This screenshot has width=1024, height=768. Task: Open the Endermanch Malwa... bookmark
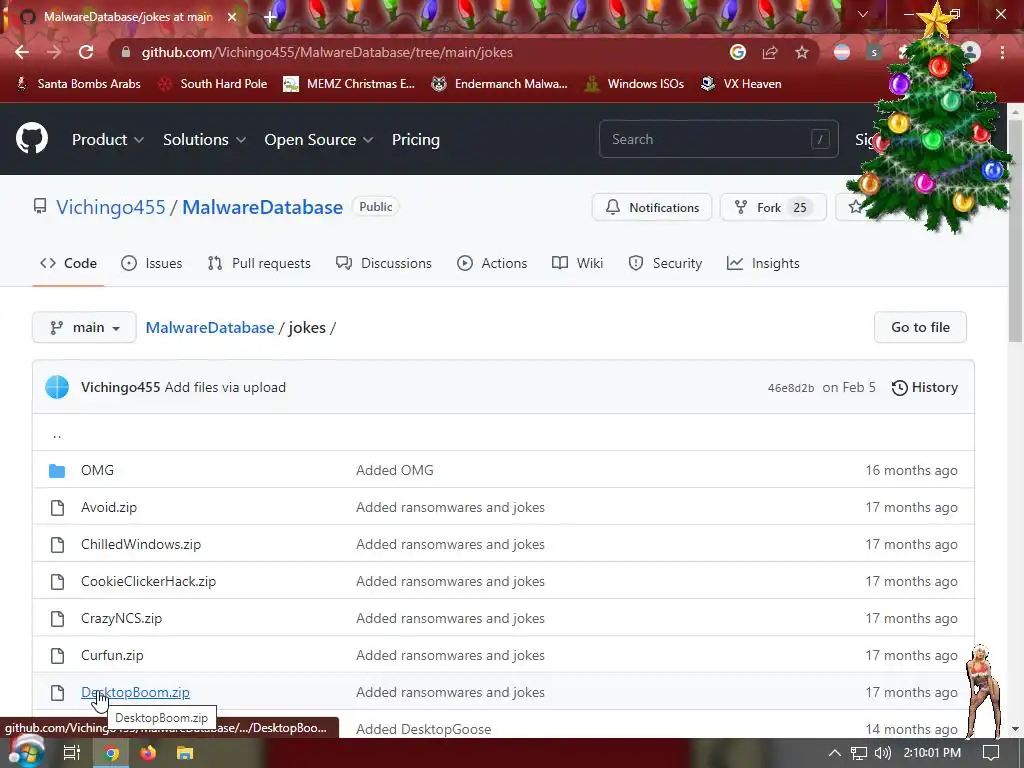[x=499, y=84]
